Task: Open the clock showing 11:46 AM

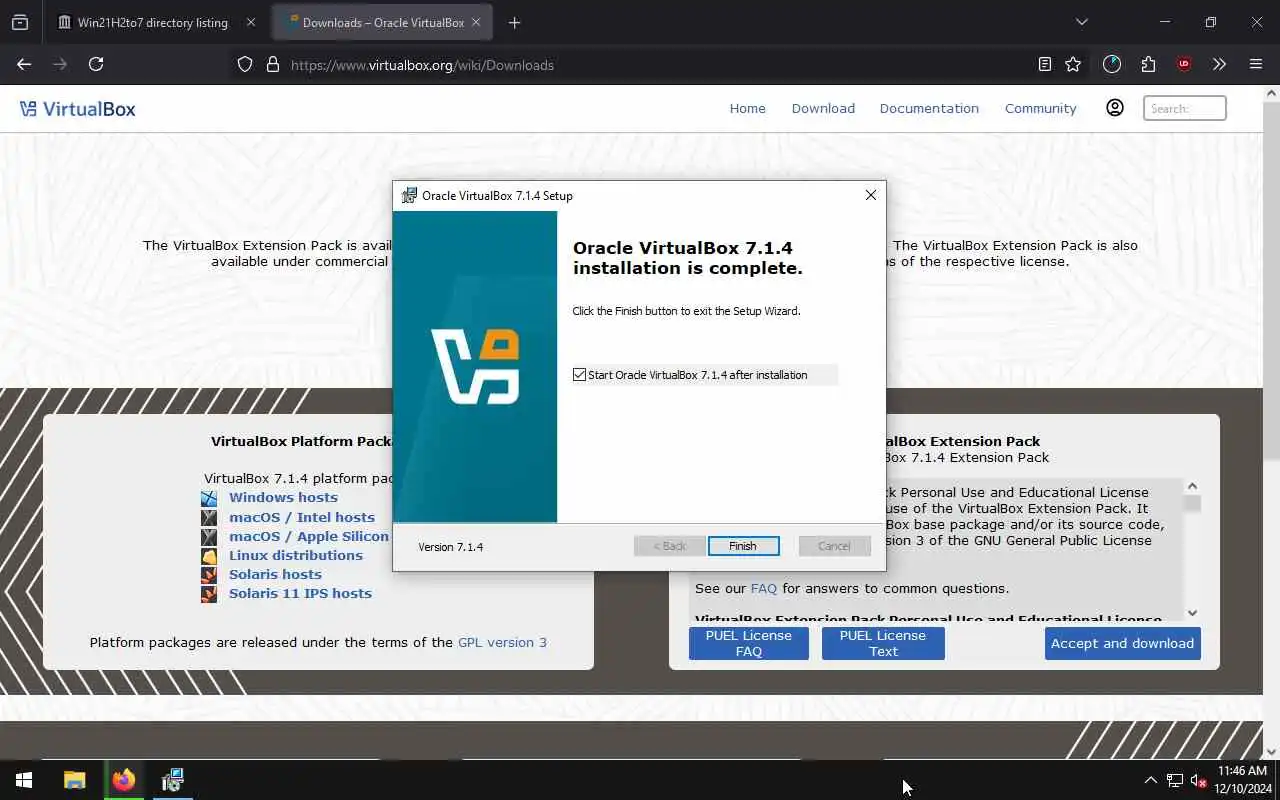Action: point(1243,780)
